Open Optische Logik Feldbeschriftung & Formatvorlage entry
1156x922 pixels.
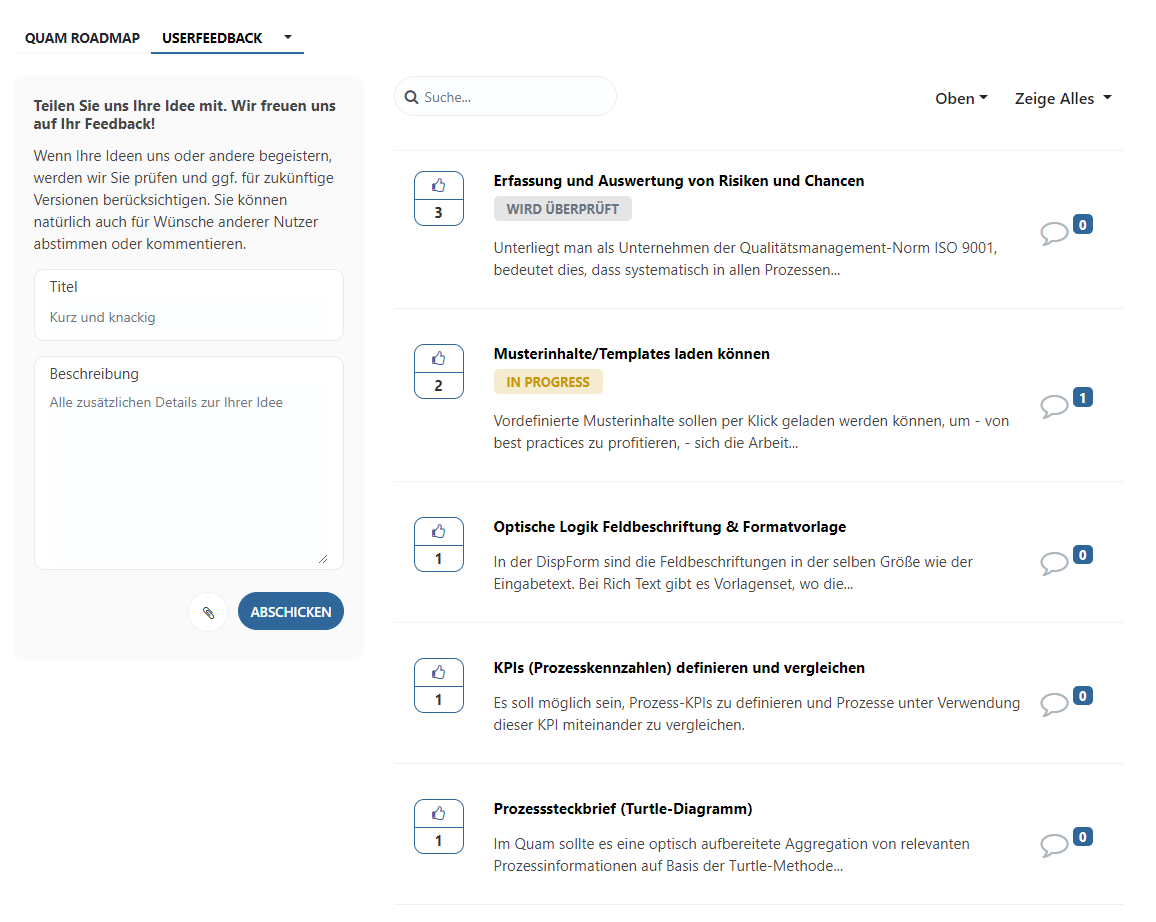(669, 527)
